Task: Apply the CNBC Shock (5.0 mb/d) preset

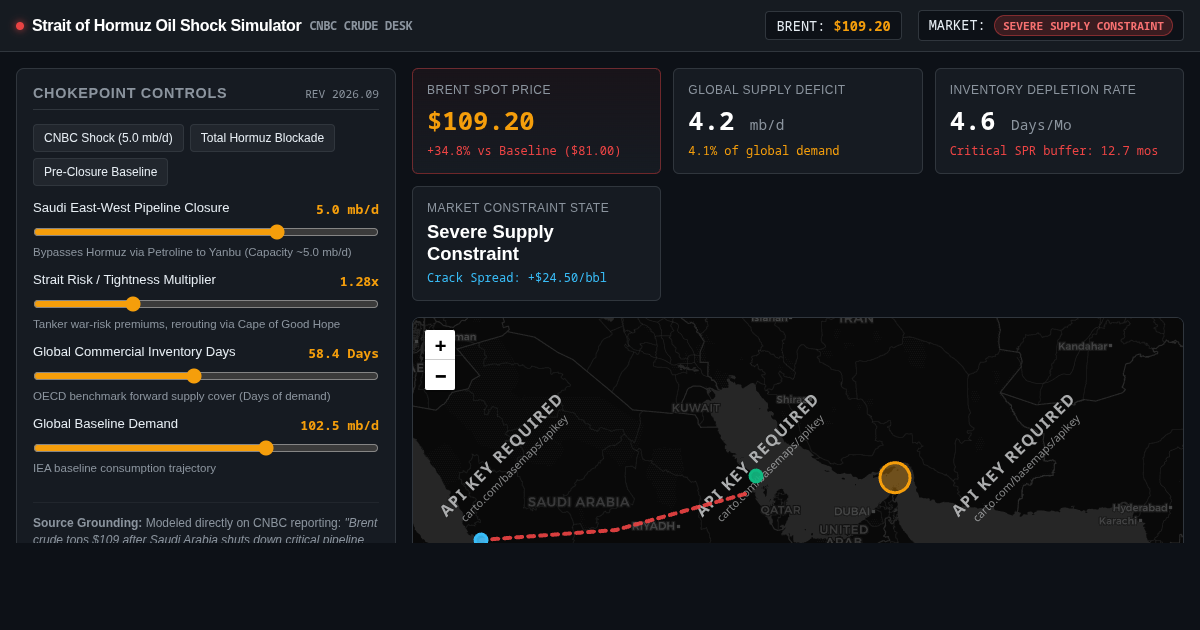Action: pos(108,138)
